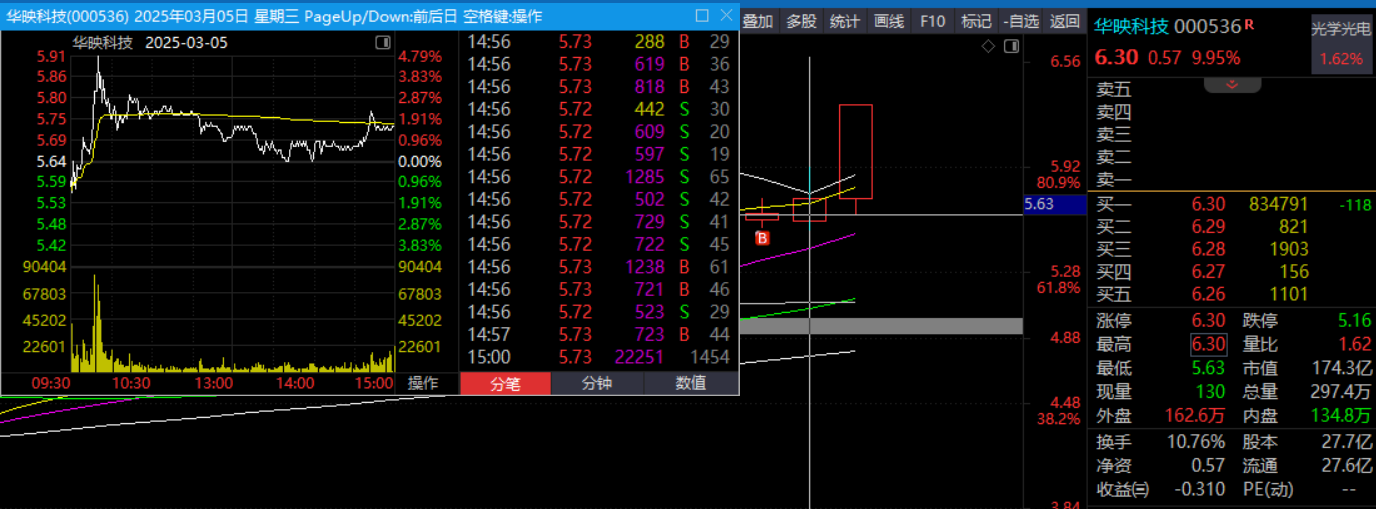1376x509 pixels.
Task: Toggle the side panel icon on the K-line chart
Action: coord(1011,46)
